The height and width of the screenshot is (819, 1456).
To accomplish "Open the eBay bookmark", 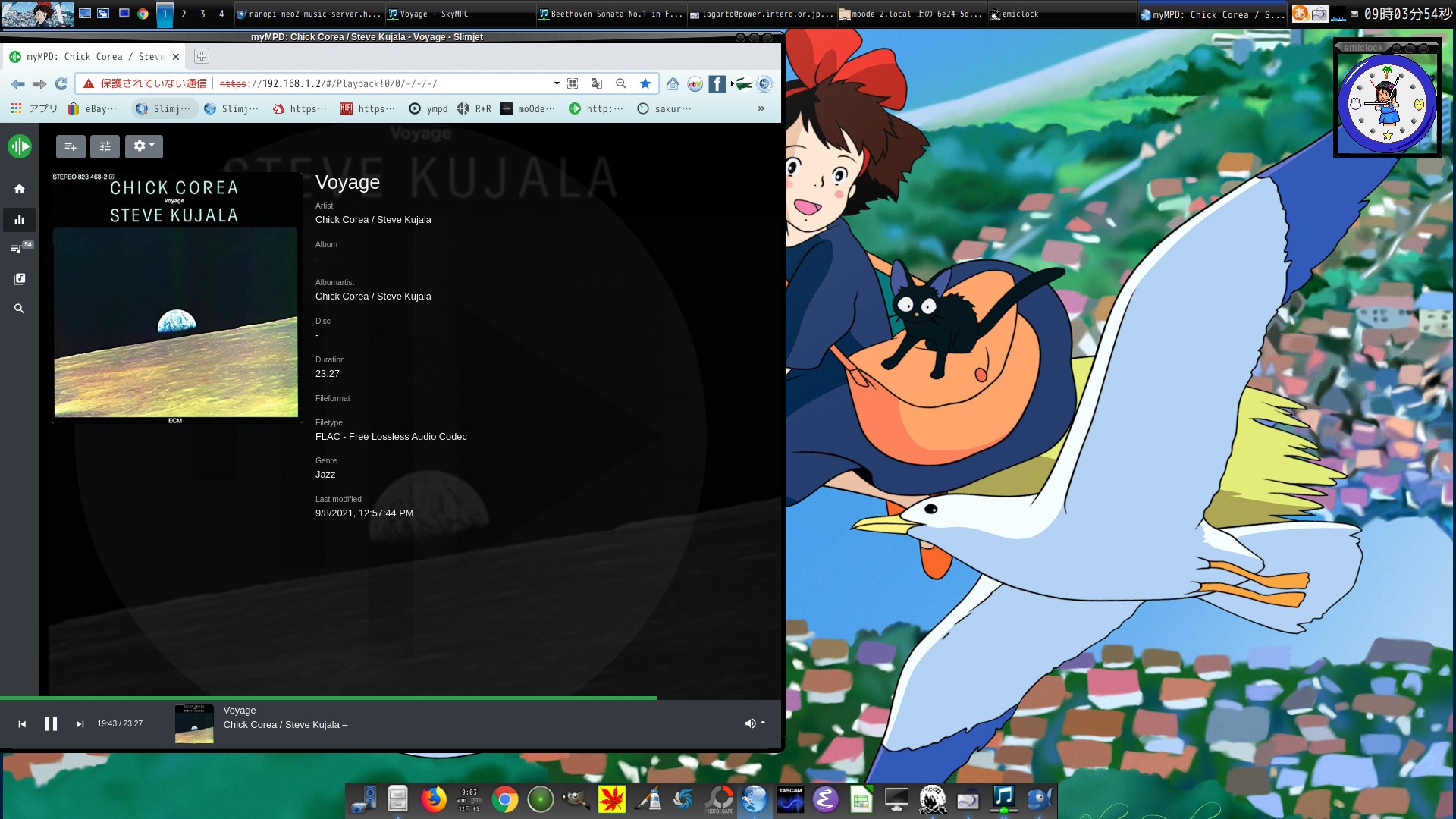I will click(93, 108).
